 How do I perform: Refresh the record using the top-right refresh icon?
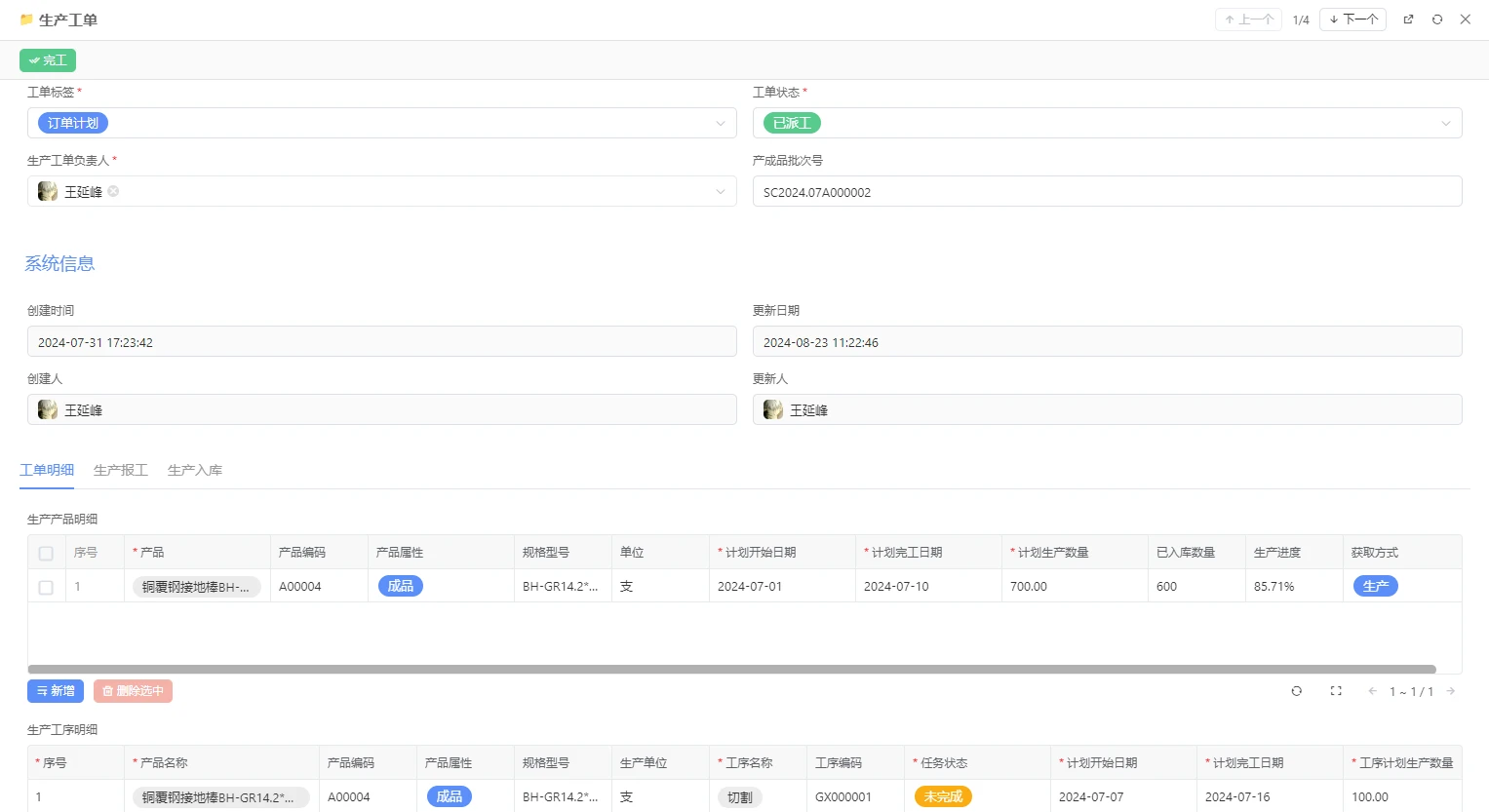pos(1437,19)
